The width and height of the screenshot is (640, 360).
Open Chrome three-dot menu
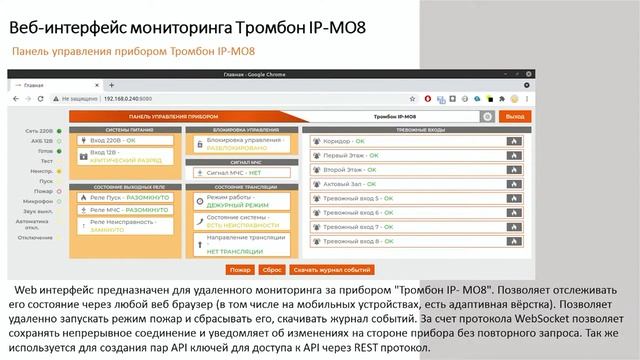point(527,99)
